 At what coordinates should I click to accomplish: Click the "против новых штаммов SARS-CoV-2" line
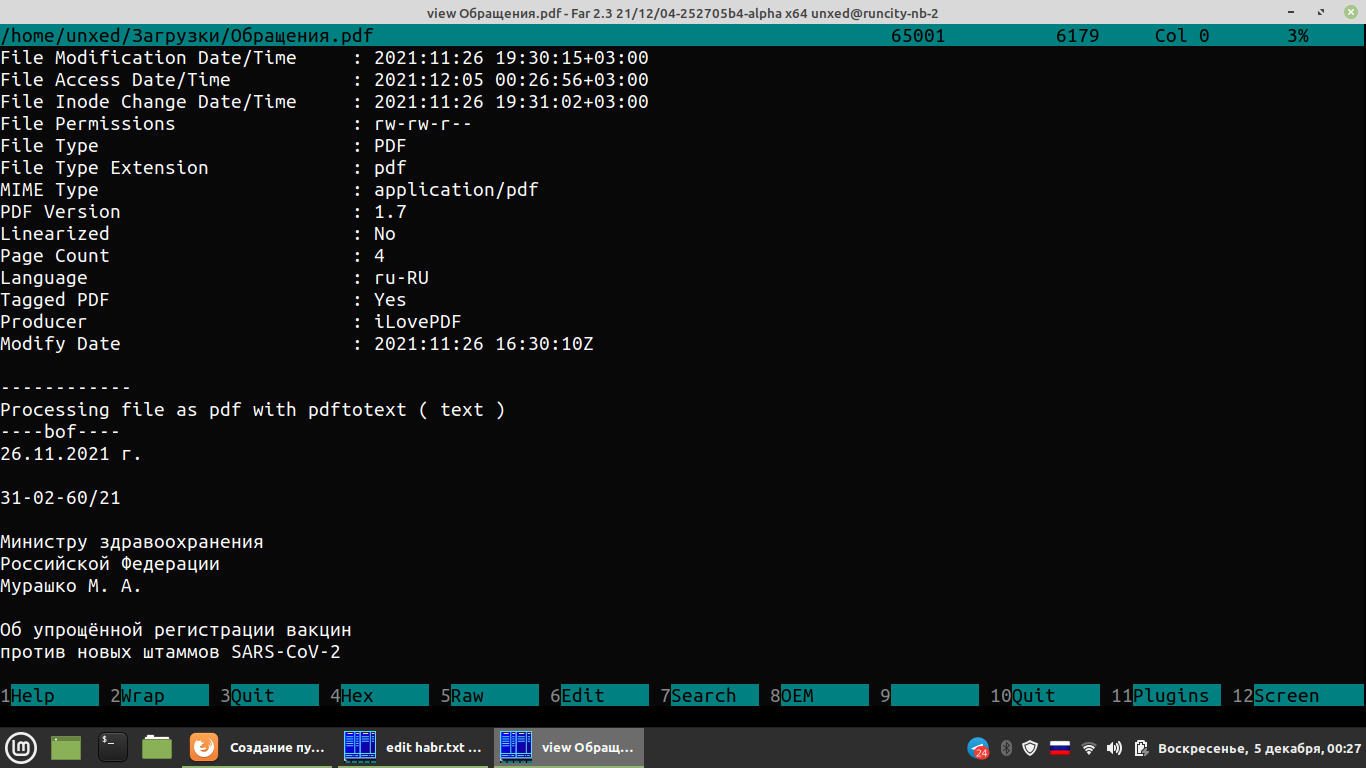(x=170, y=652)
